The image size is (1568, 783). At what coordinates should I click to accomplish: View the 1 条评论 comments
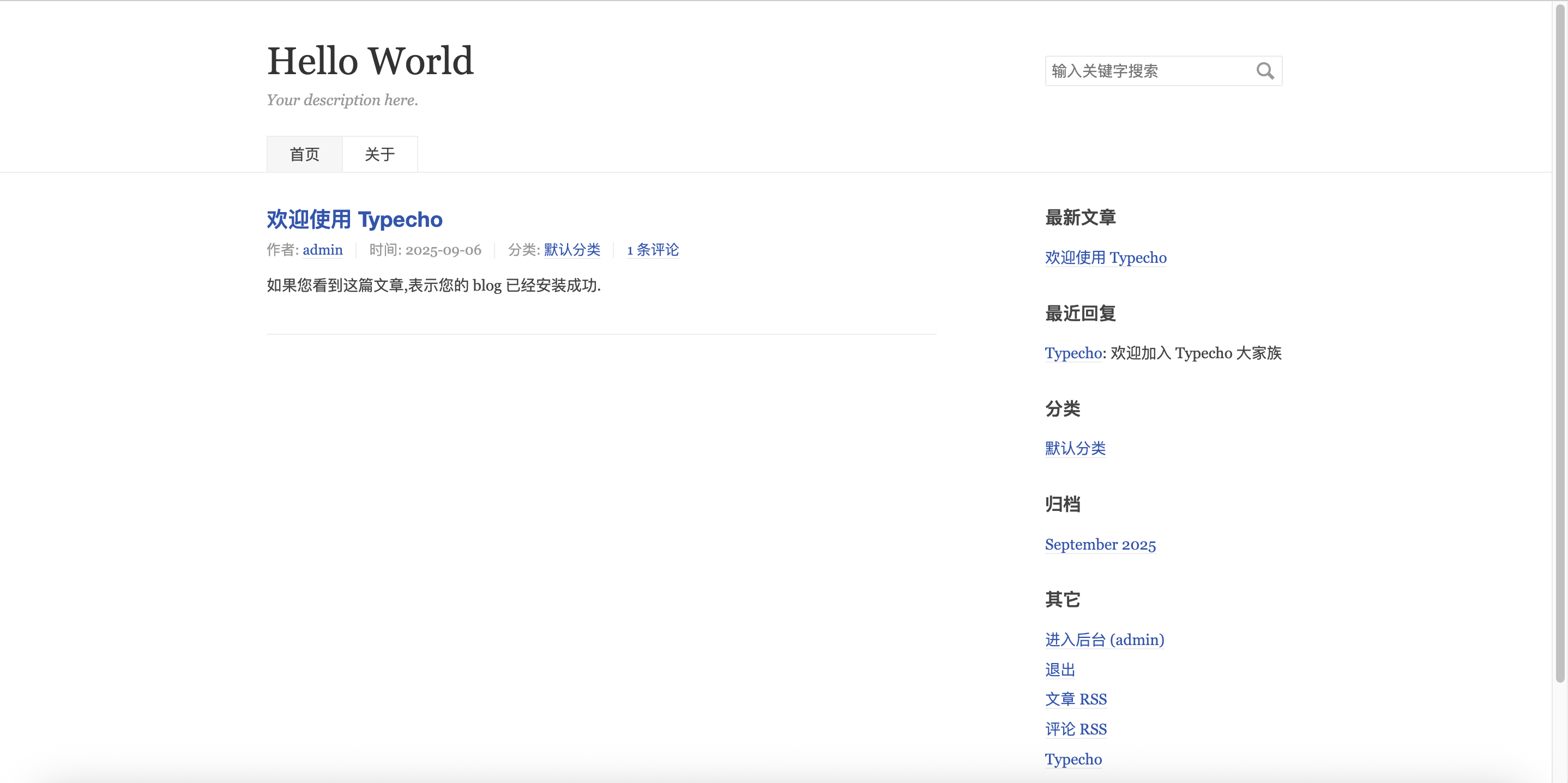[652, 250]
